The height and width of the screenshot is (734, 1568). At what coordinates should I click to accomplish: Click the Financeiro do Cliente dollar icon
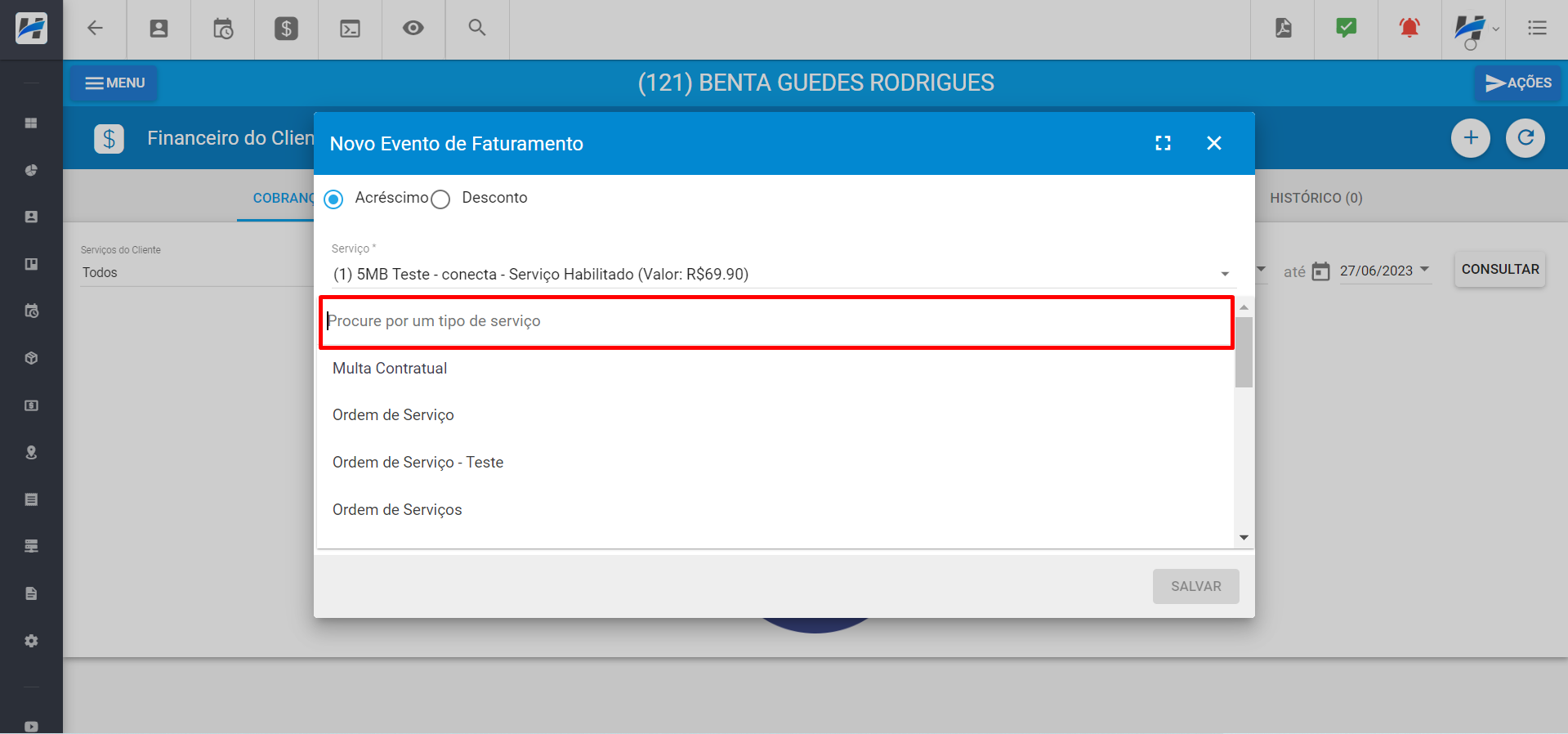click(x=109, y=139)
